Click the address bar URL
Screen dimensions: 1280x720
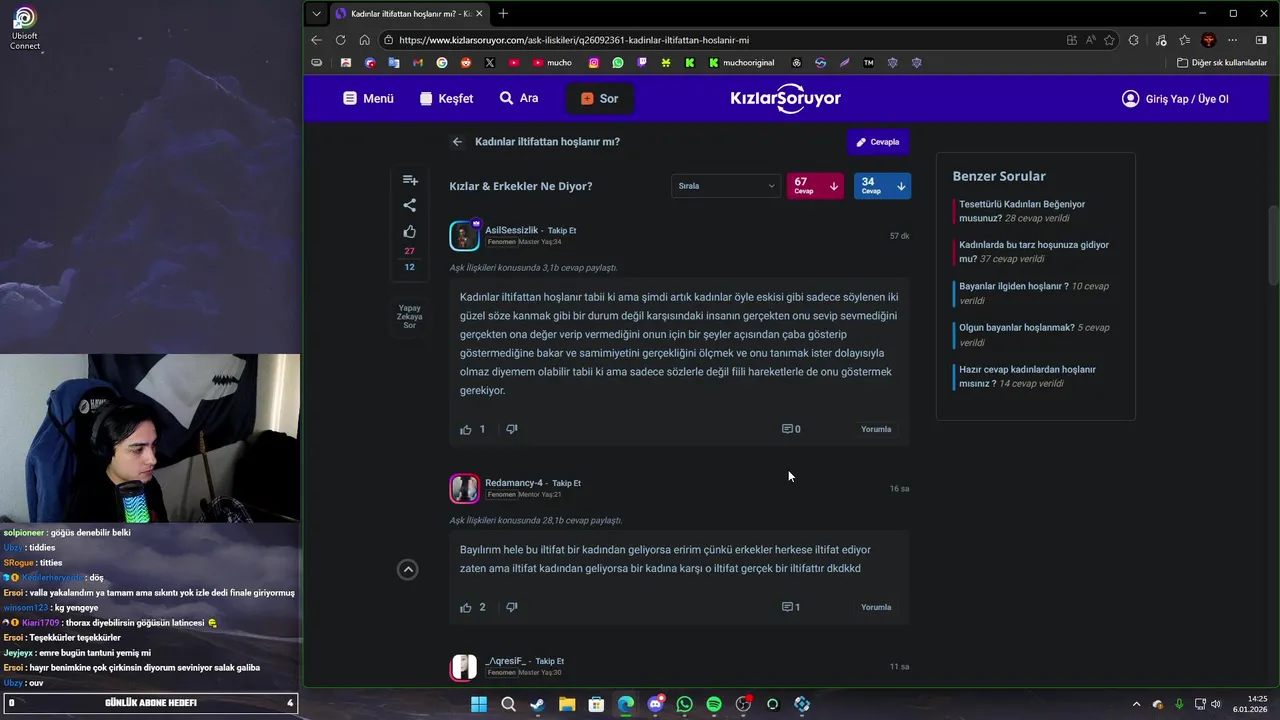(x=574, y=40)
